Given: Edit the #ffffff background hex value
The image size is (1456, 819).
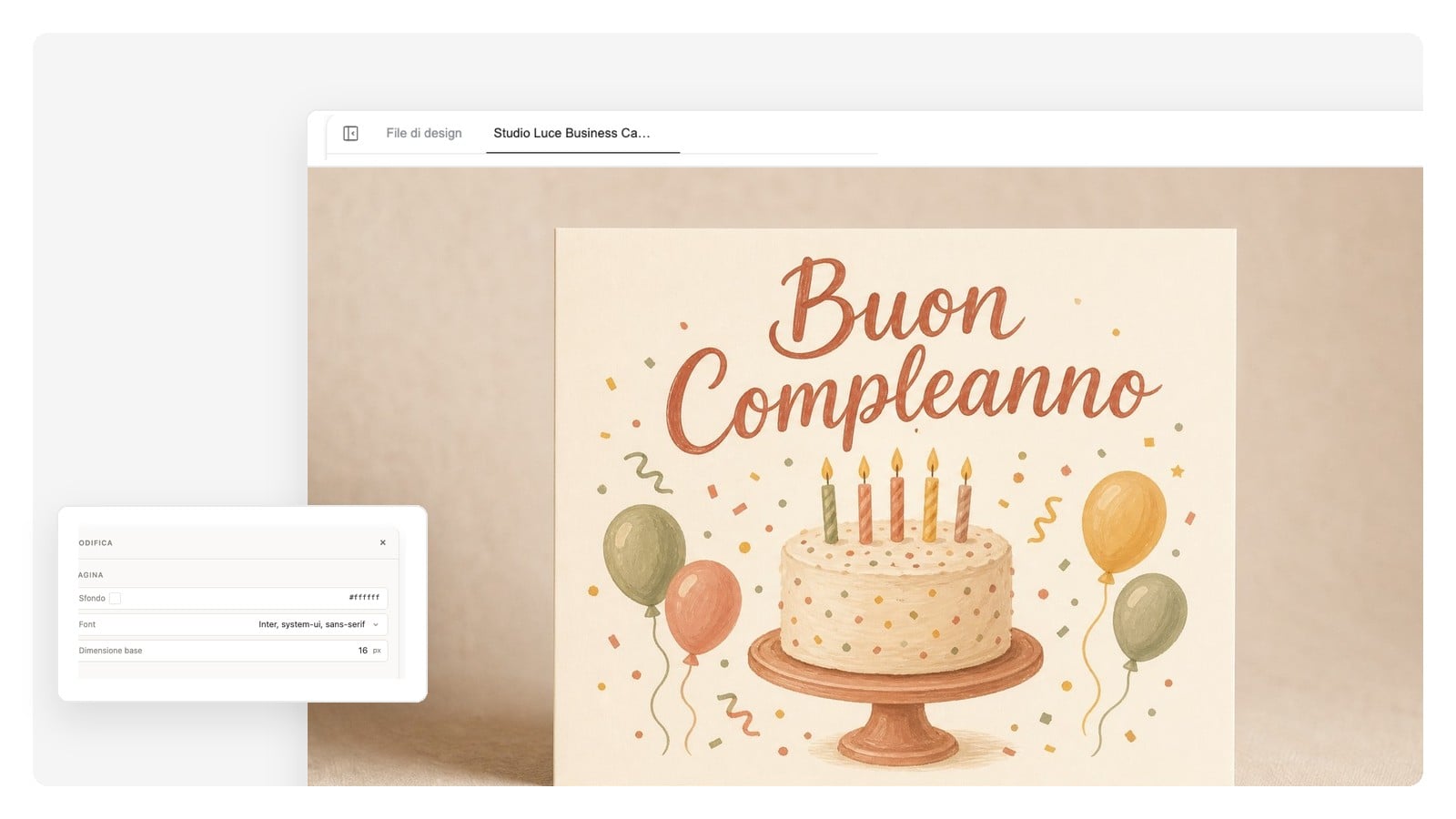Looking at the screenshot, I should click(x=364, y=598).
